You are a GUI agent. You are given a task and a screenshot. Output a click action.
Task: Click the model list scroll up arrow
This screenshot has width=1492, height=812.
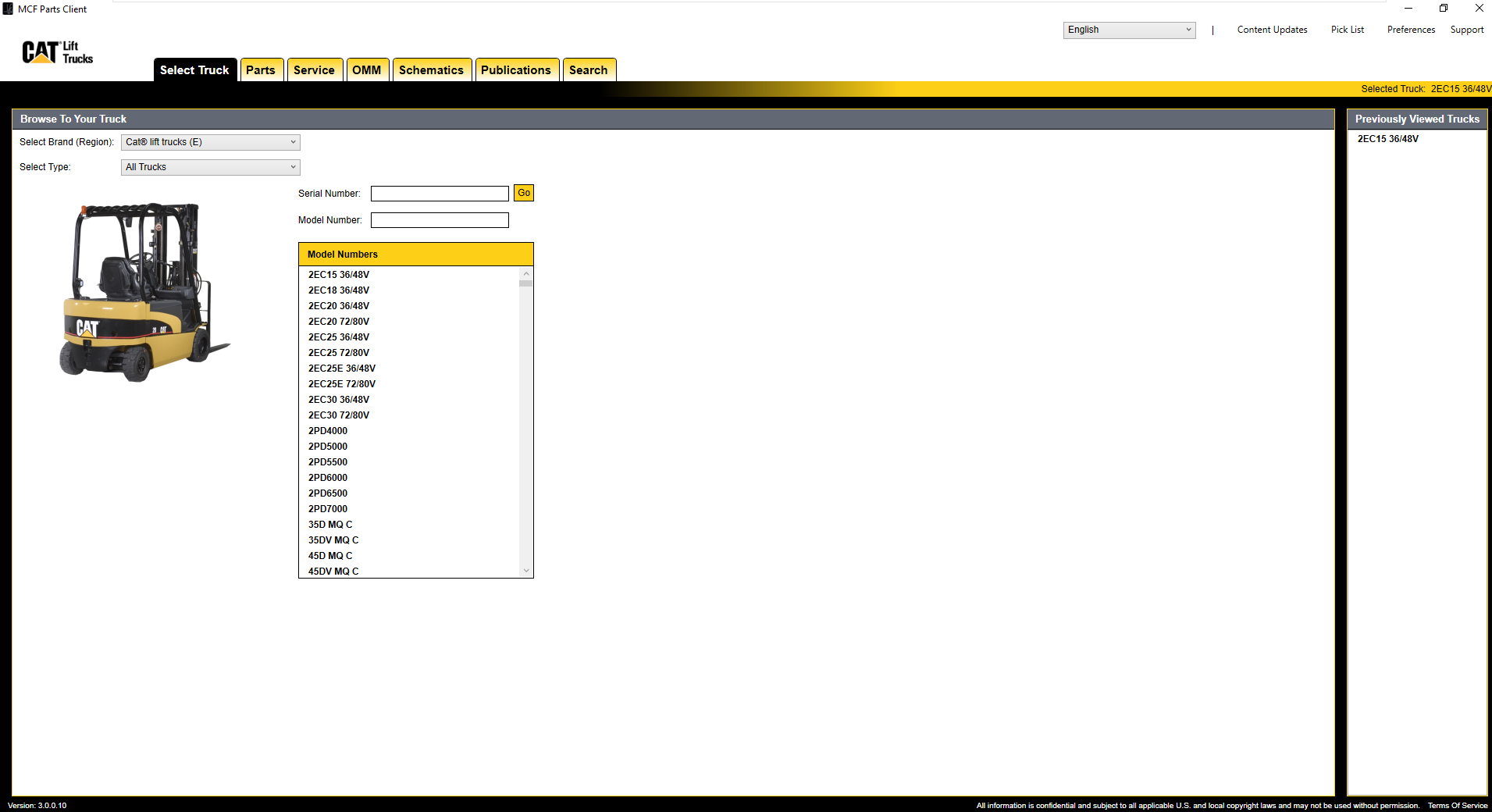(x=526, y=274)
